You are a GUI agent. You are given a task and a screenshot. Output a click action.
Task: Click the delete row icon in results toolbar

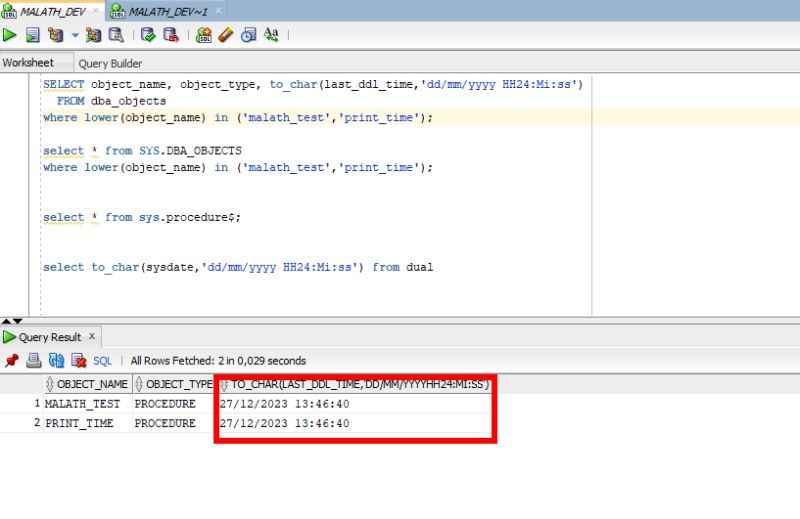click(x=79, y=361)
